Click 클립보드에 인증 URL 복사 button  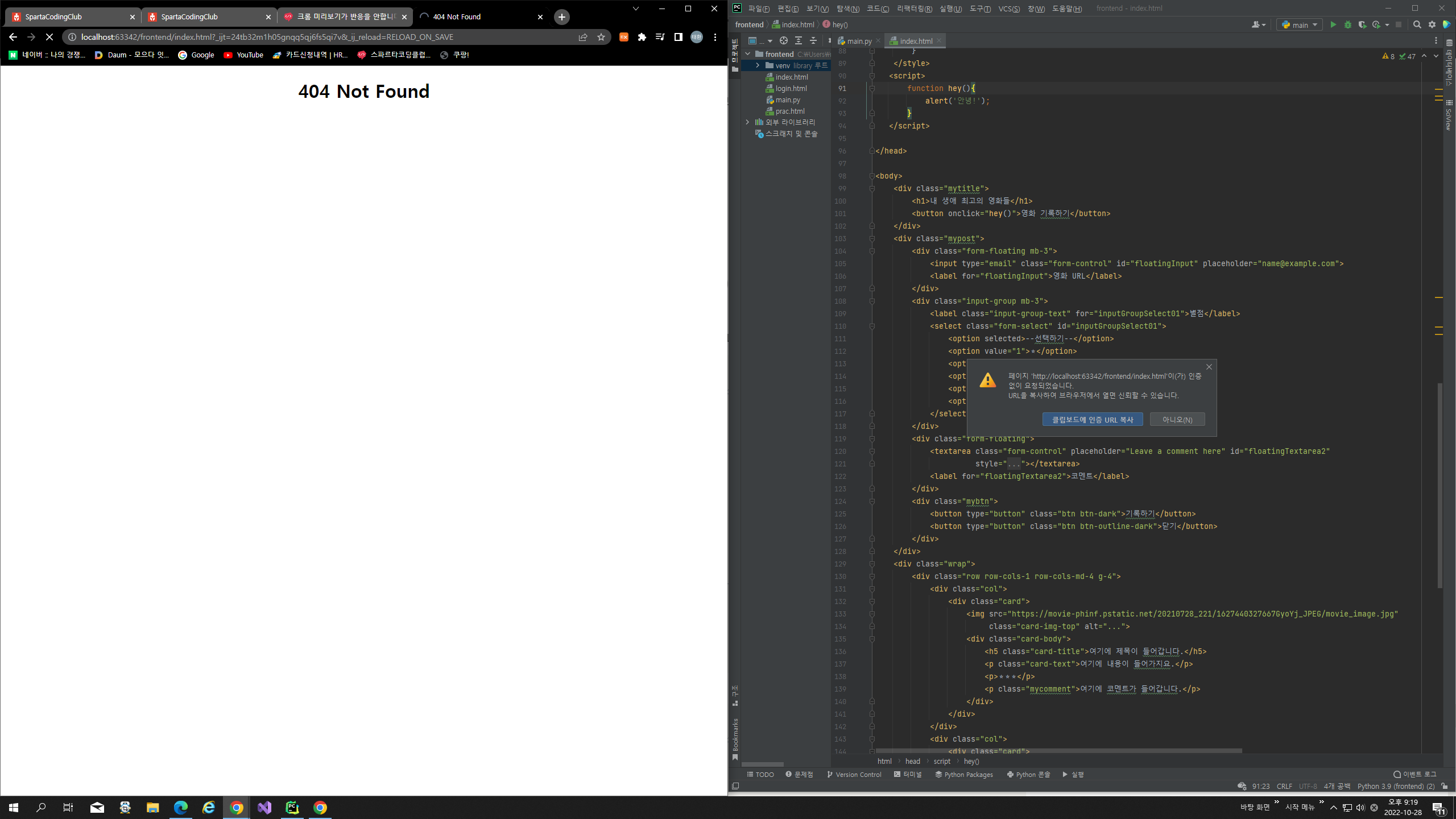click(1093, 420)
